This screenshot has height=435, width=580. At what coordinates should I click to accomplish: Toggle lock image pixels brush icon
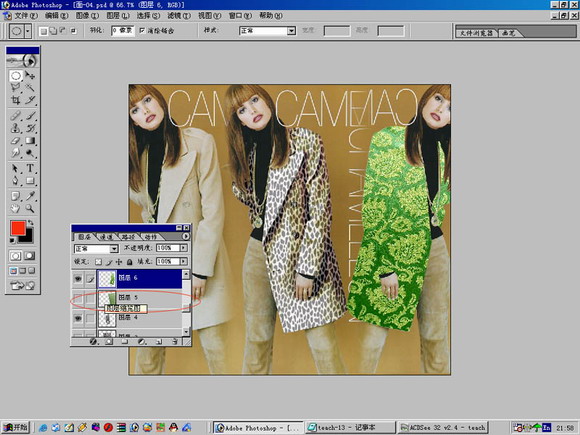(109, 262)
